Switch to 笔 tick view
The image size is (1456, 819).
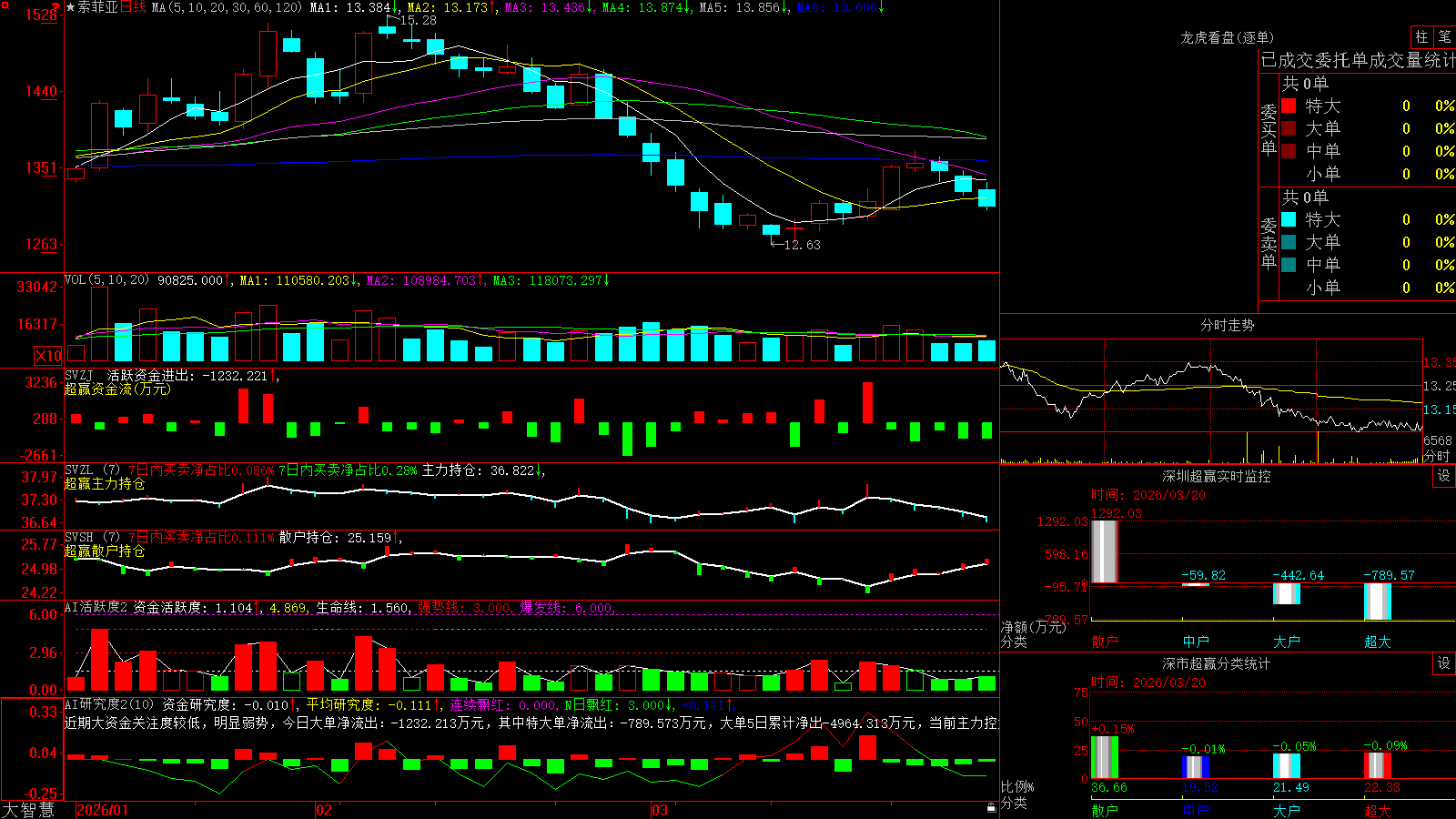1444,36
